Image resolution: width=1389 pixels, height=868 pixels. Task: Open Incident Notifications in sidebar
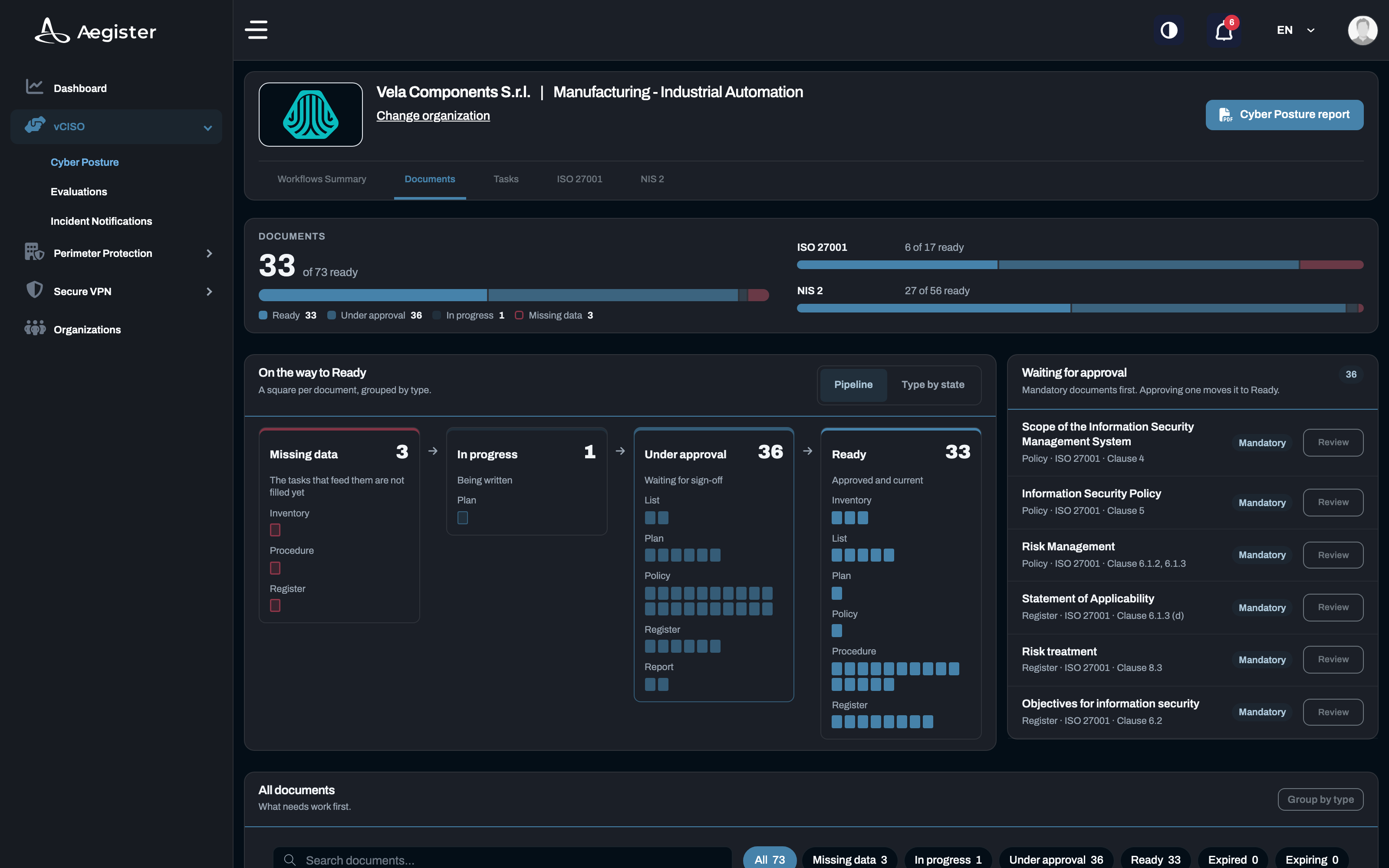click(x=101, y=221)
